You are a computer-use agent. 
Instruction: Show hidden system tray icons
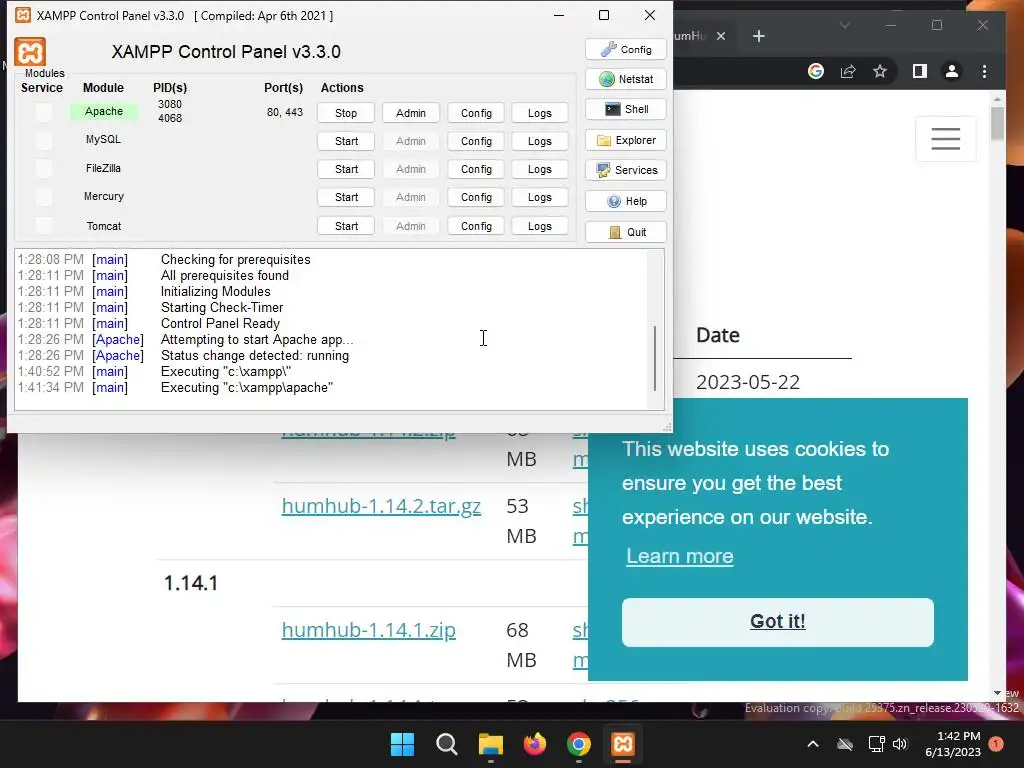coord(812,744)
